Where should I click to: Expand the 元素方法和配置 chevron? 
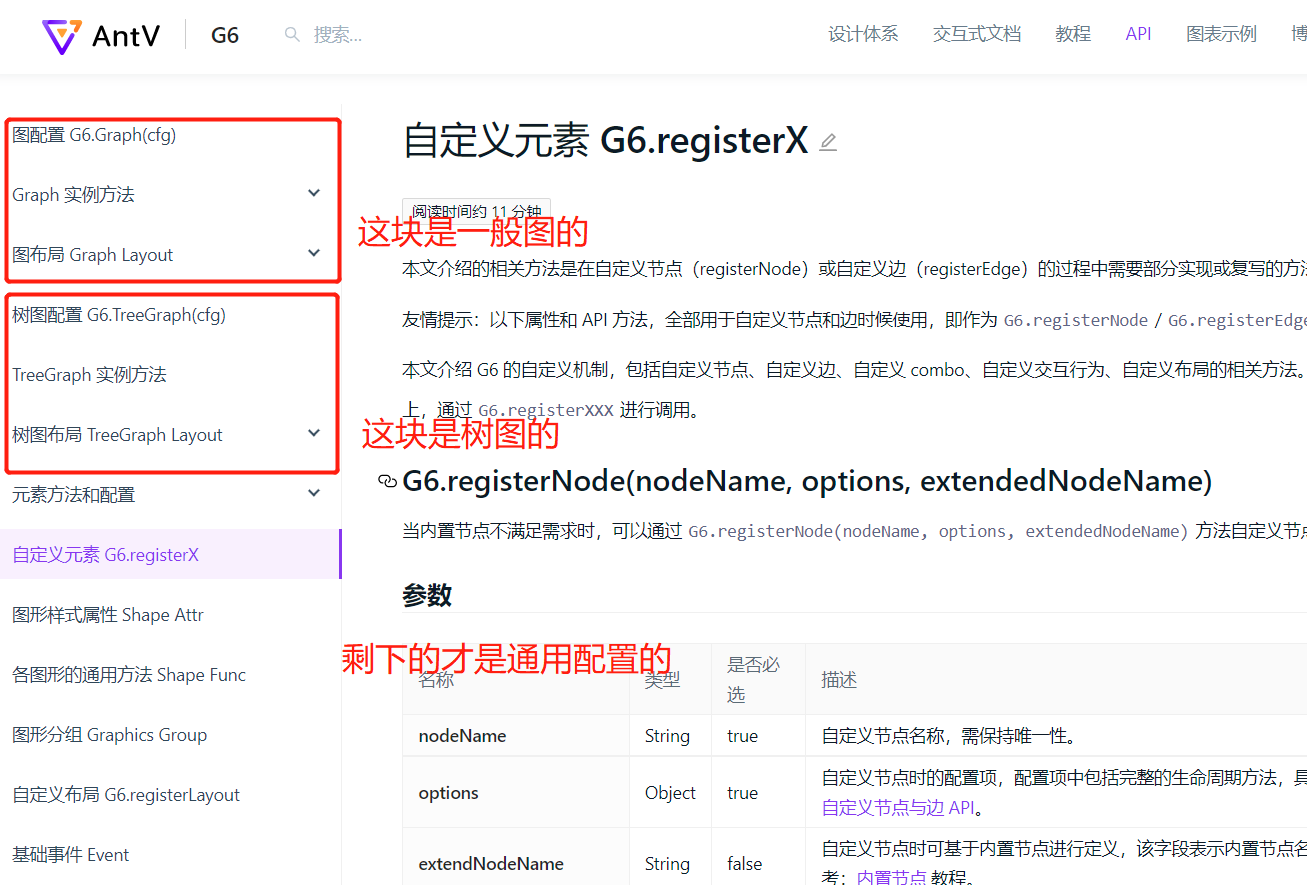tap(314, 493)
